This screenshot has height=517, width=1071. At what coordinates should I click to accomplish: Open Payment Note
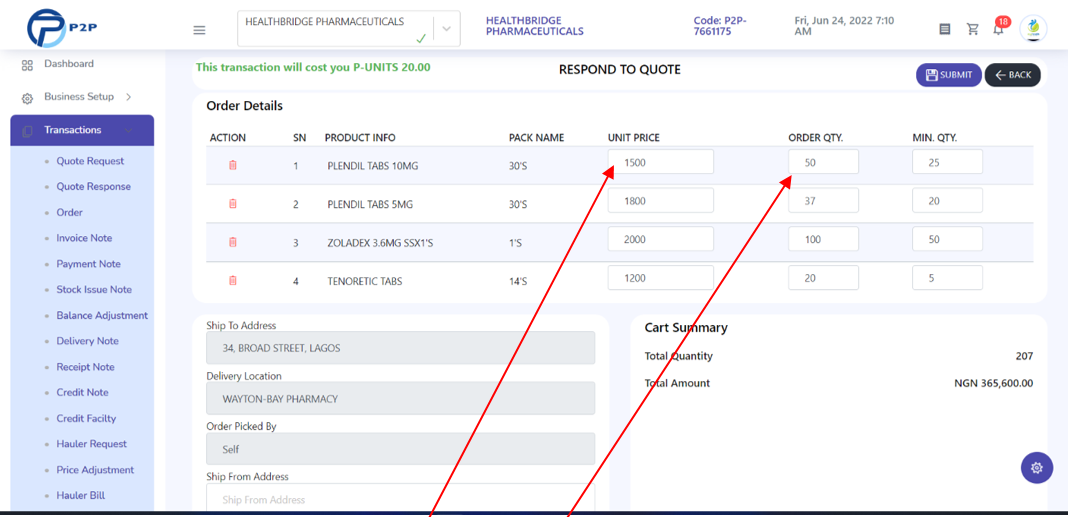pos(89,264)
